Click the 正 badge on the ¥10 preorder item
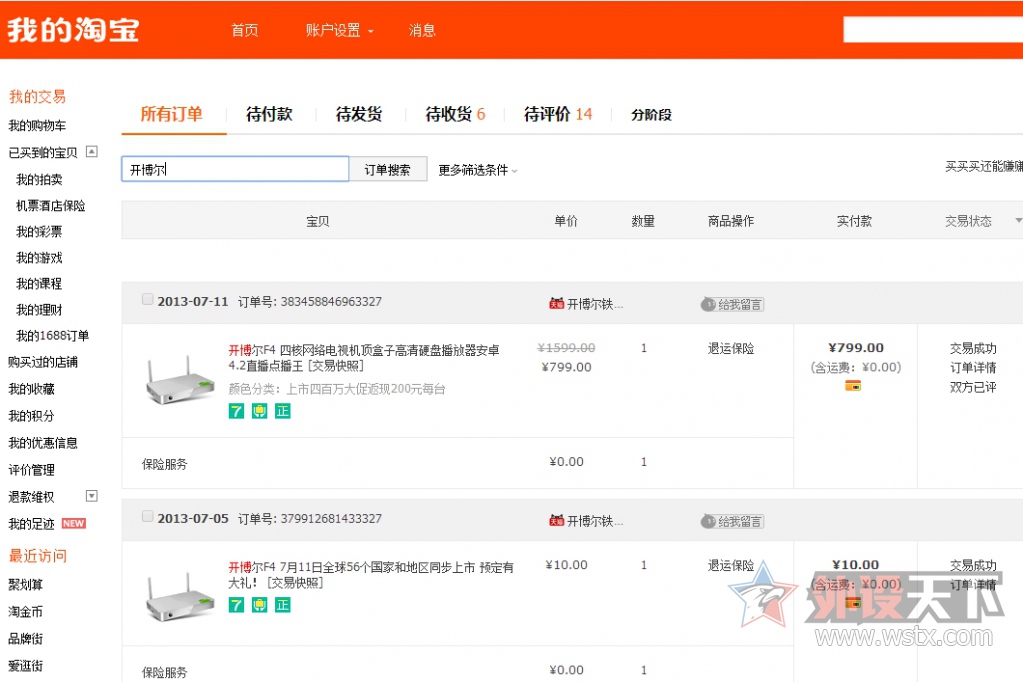Viewport: 1023px width, 682px height. click(x=282, y=605)
